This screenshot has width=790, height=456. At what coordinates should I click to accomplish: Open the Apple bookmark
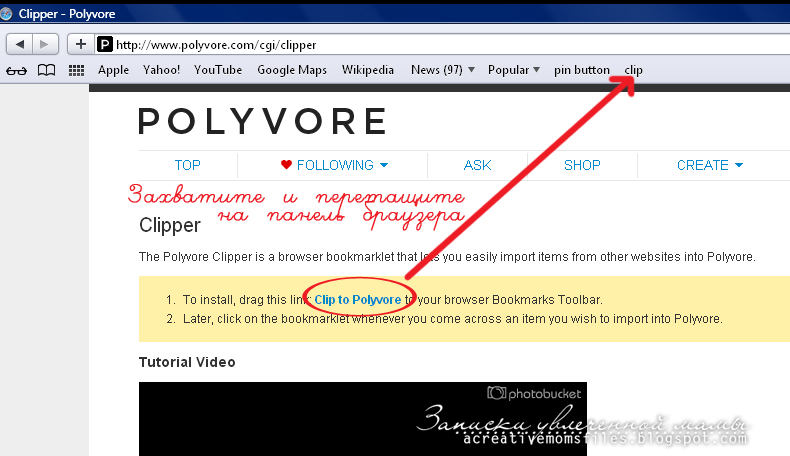click(113, 70)
